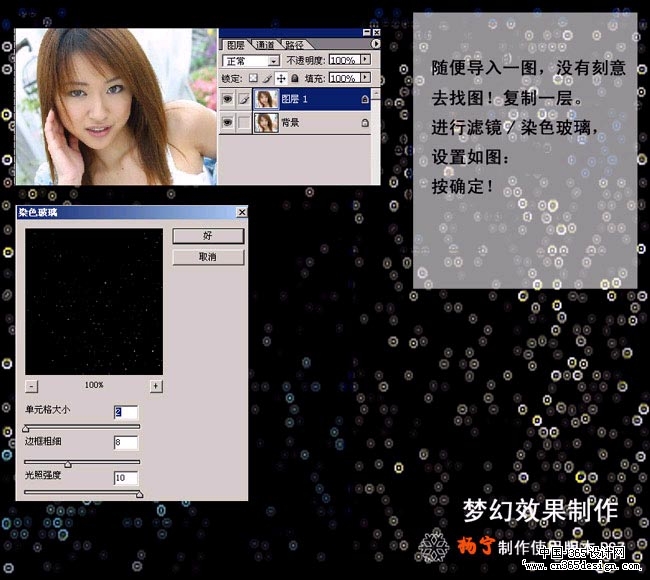Open the layers panel flyout menu arrow
Screen dimensions: 650x580
pos(375,44)
